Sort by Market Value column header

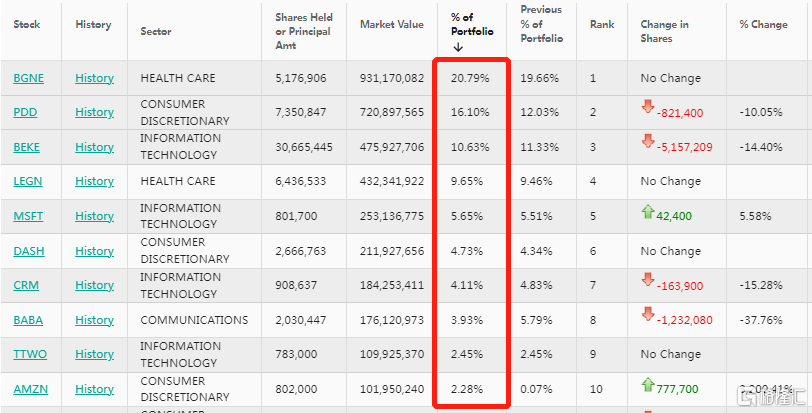point(392,24)
